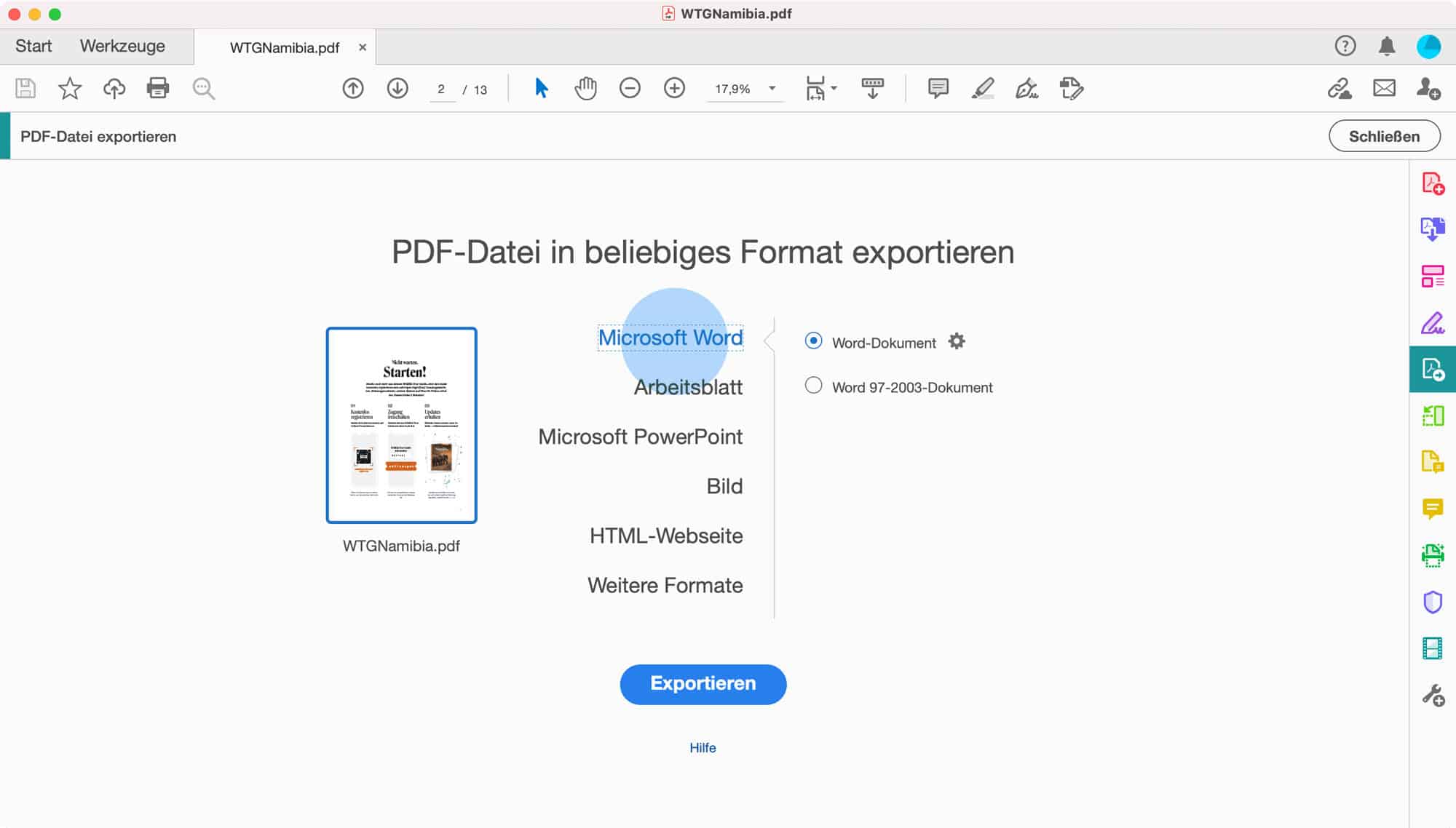
Task: Open Scan and OCR sidebar icon
Action: [1433, 555]
